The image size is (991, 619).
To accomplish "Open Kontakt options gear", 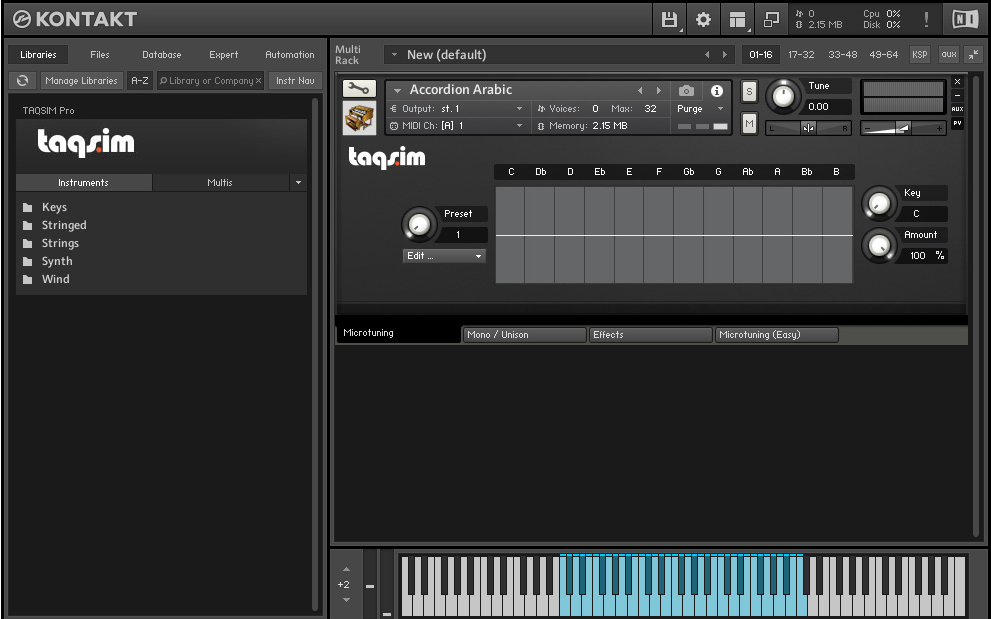I will point(703,20).
